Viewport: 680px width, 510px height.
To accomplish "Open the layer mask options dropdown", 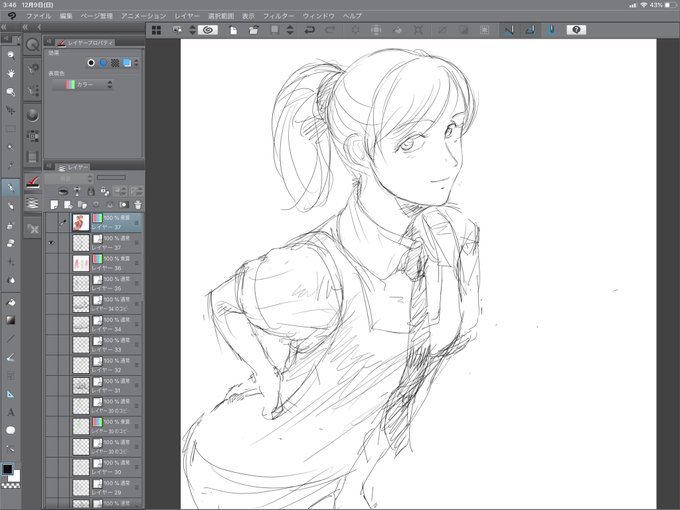I will pyautogui.click(x=120, y=191).
